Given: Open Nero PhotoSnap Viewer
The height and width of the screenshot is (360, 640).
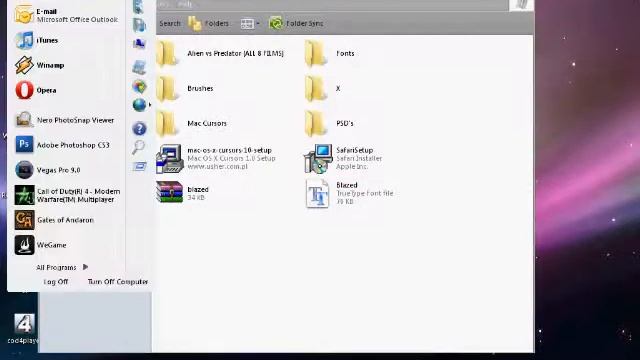Looking at the screenshot, I should click(64, 120).
